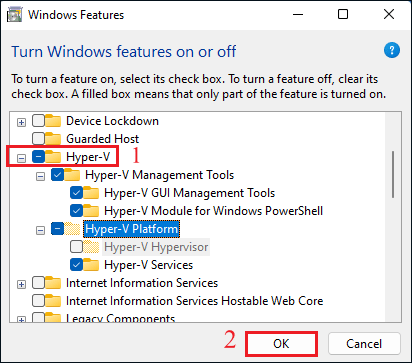Collapse the Hyper-V Platform node
This screenshot has width=412, height=363.
[x=40, y=230]
